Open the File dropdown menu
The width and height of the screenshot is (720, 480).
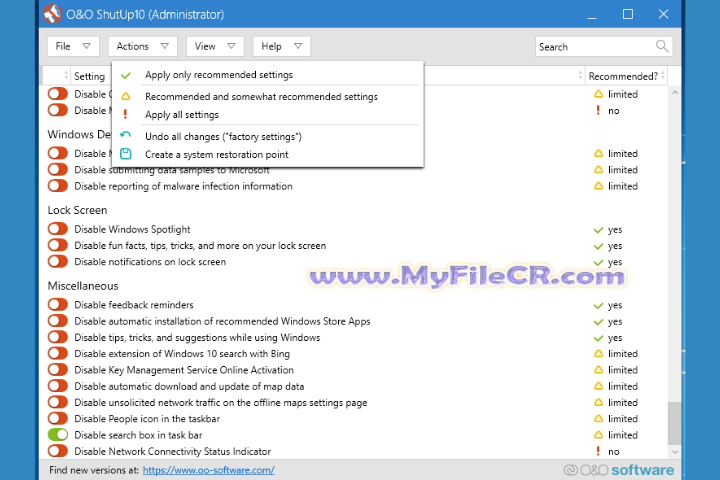point(73,46)
